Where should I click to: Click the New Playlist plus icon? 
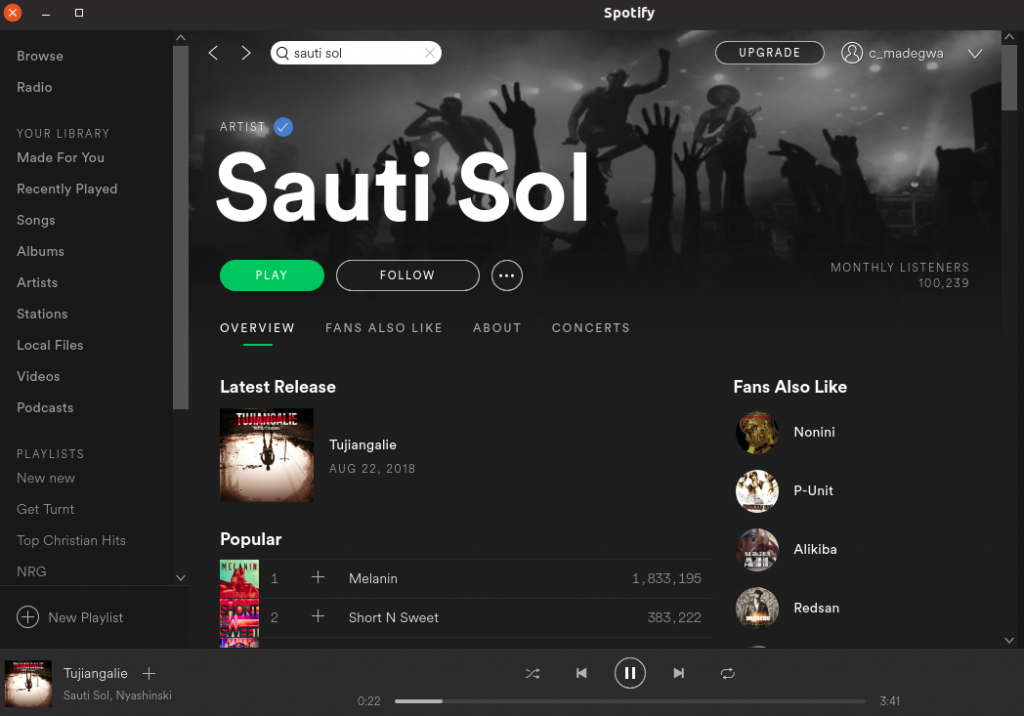tap(27, 617)
